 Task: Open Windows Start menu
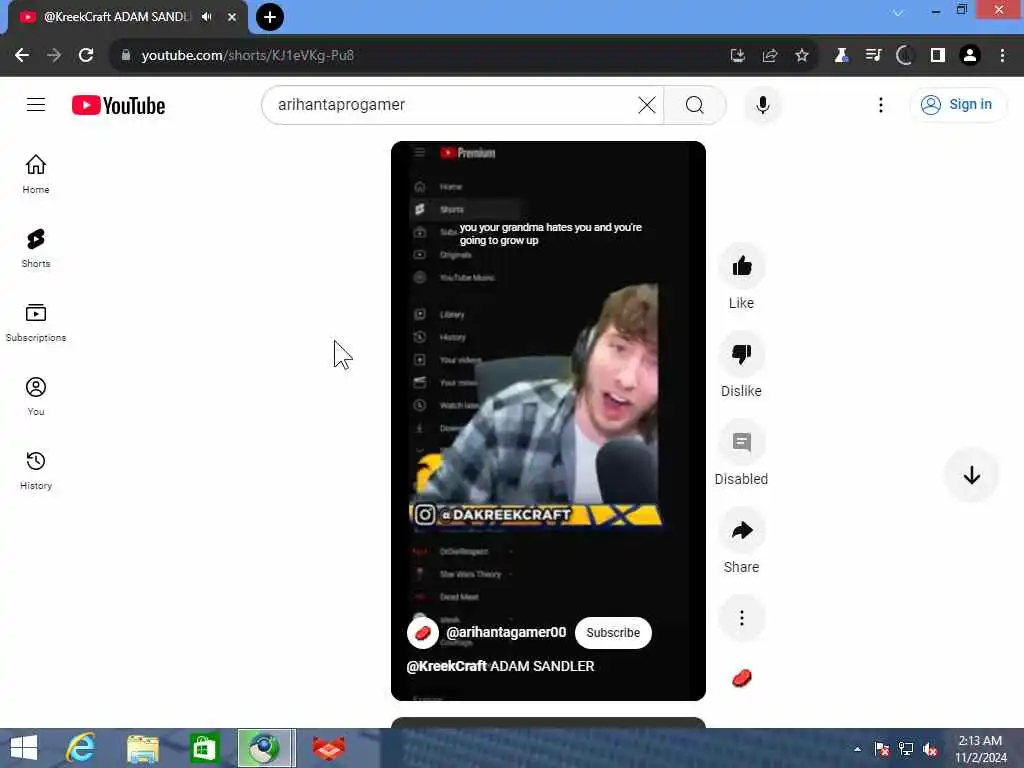[x=24, y=748]
